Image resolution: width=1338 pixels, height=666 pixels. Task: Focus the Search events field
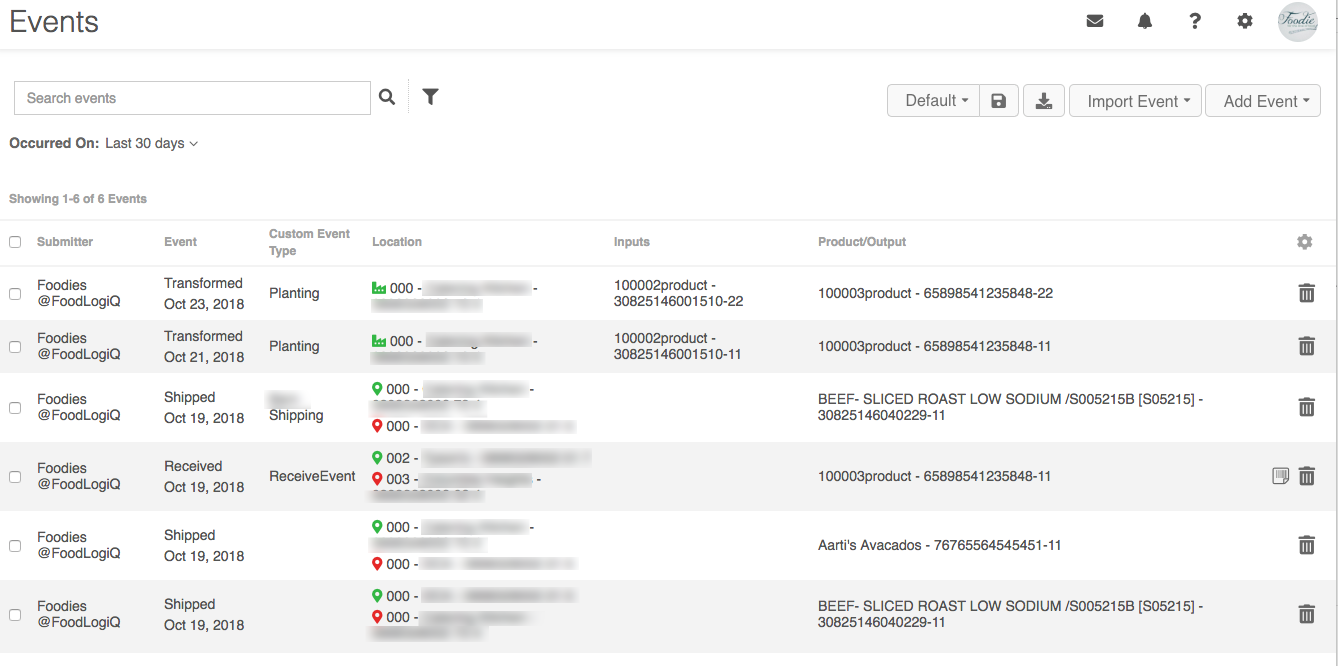pyautogui.click(x=192, y=98)
